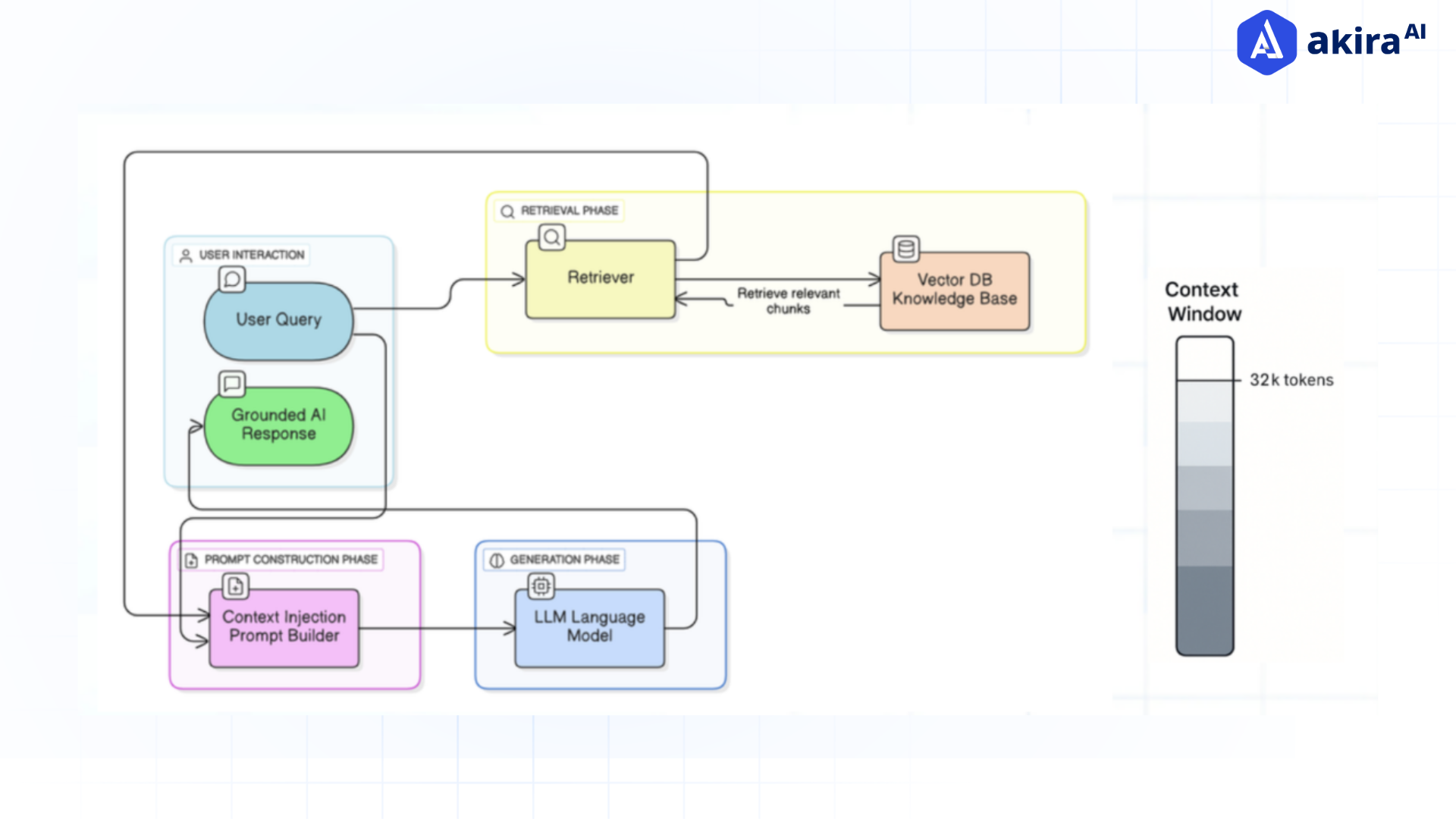Click the magnifier icon on the Retriever box
This screenshot has height=819, width=1456.
click(x=551, y=237)
